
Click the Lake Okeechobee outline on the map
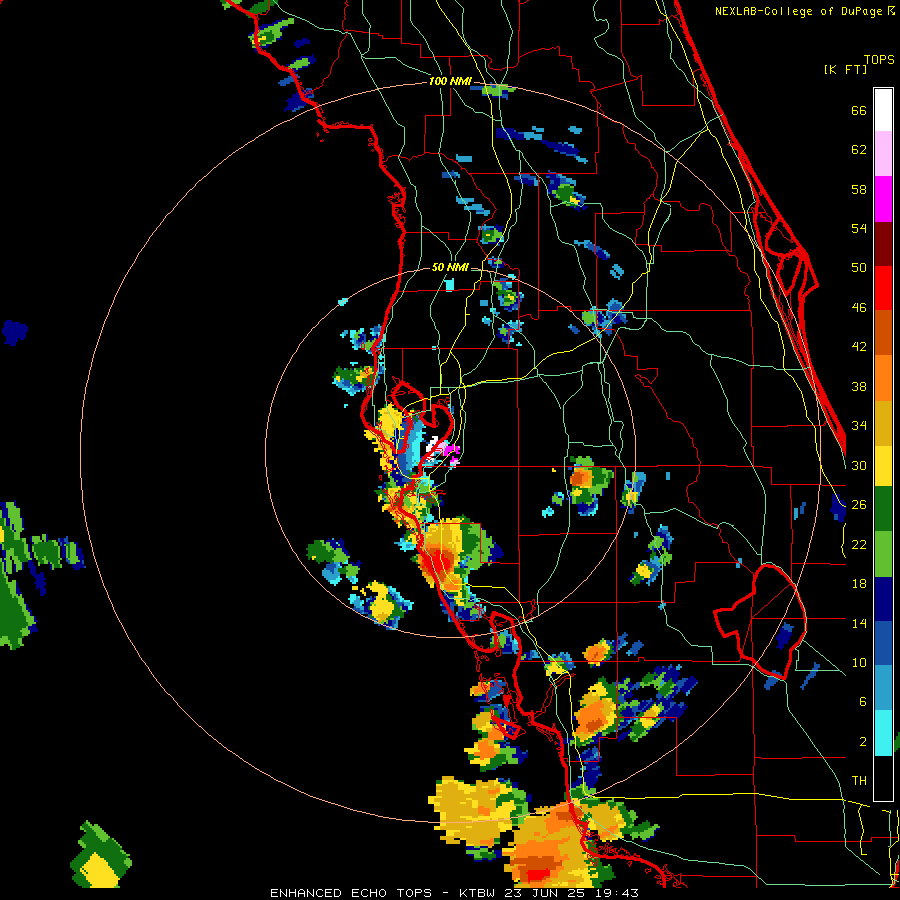[x=761, y=622]
